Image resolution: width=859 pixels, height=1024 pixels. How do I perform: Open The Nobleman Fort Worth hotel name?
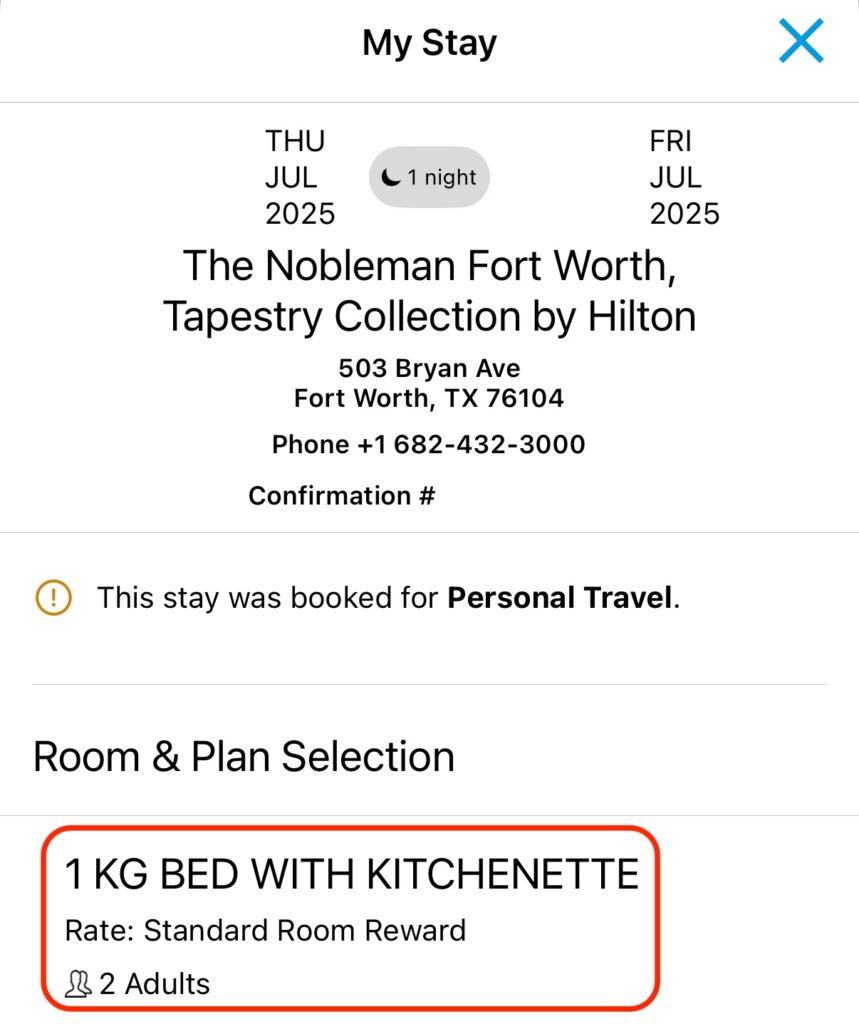429,266
